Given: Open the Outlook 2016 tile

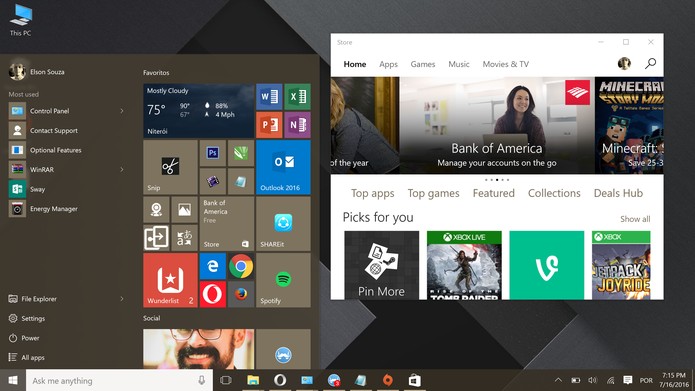Looking at the screenshot, I should click(x=283, y=167).
